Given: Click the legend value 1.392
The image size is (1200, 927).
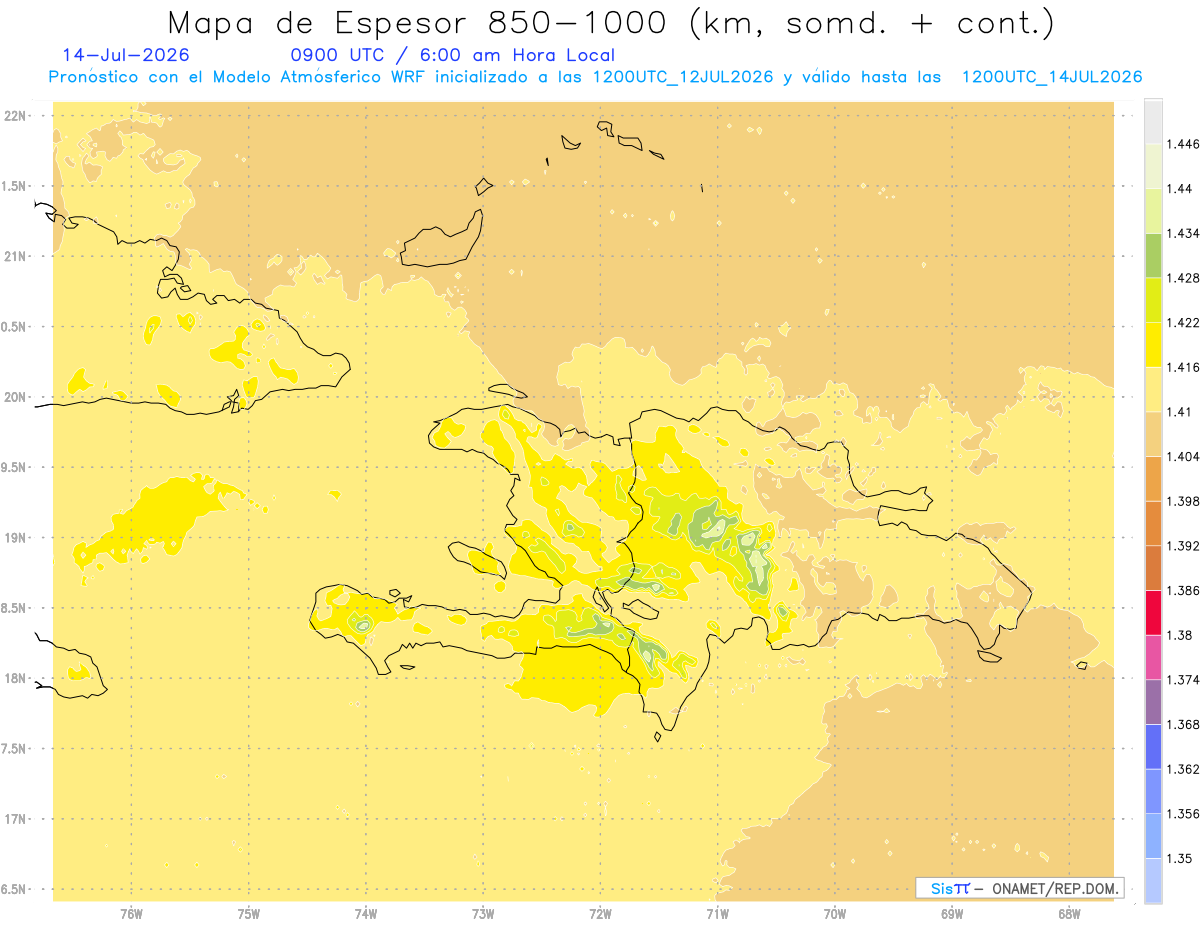Looking at the screenshot, I should (x=1185, y=546).
